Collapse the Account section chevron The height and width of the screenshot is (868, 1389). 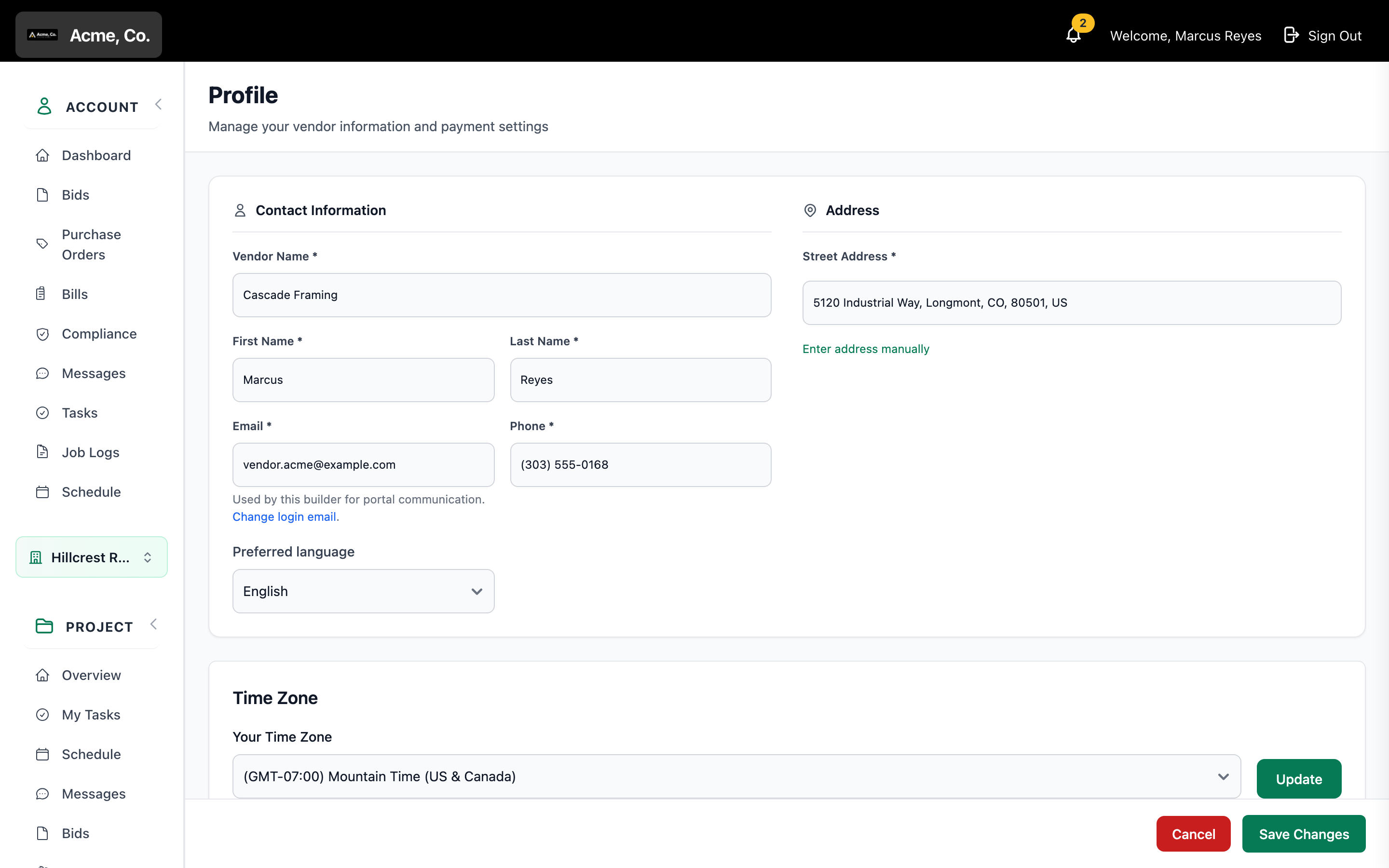[x=158, y=105]
